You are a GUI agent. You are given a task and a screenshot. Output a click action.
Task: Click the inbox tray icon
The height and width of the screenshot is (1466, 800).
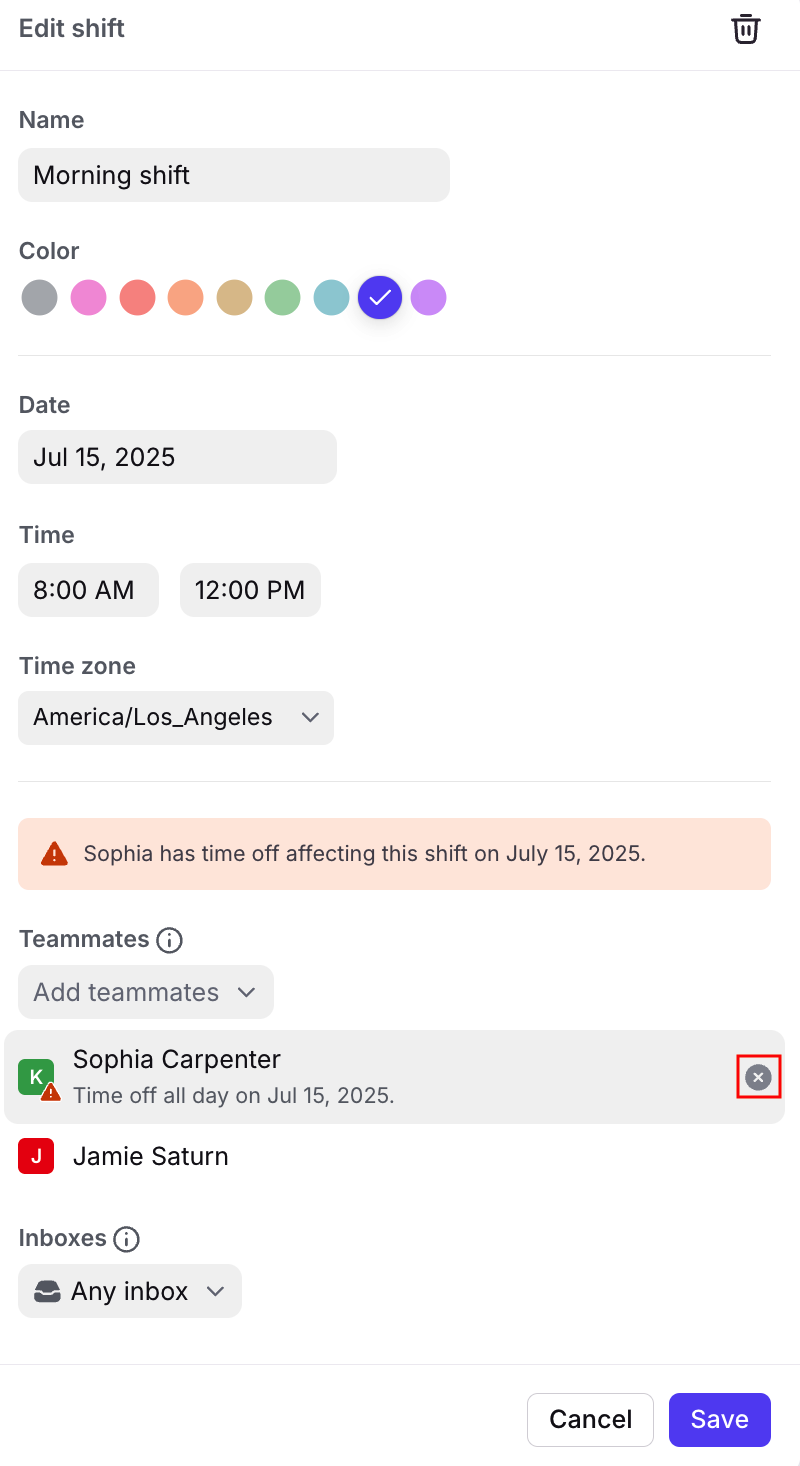47,1291
